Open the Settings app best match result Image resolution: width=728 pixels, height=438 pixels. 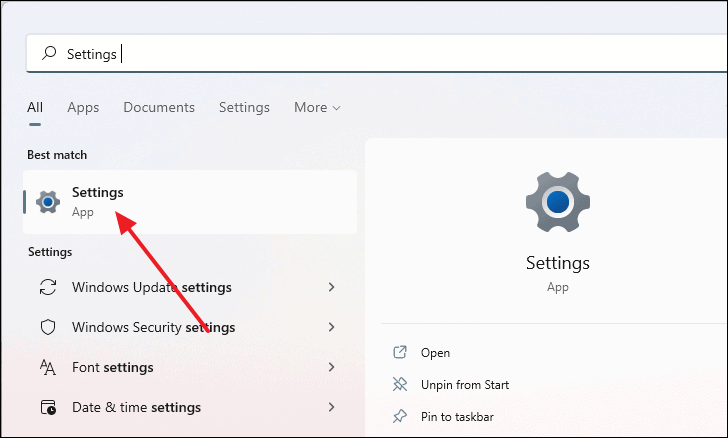click(x=190, y=202)
